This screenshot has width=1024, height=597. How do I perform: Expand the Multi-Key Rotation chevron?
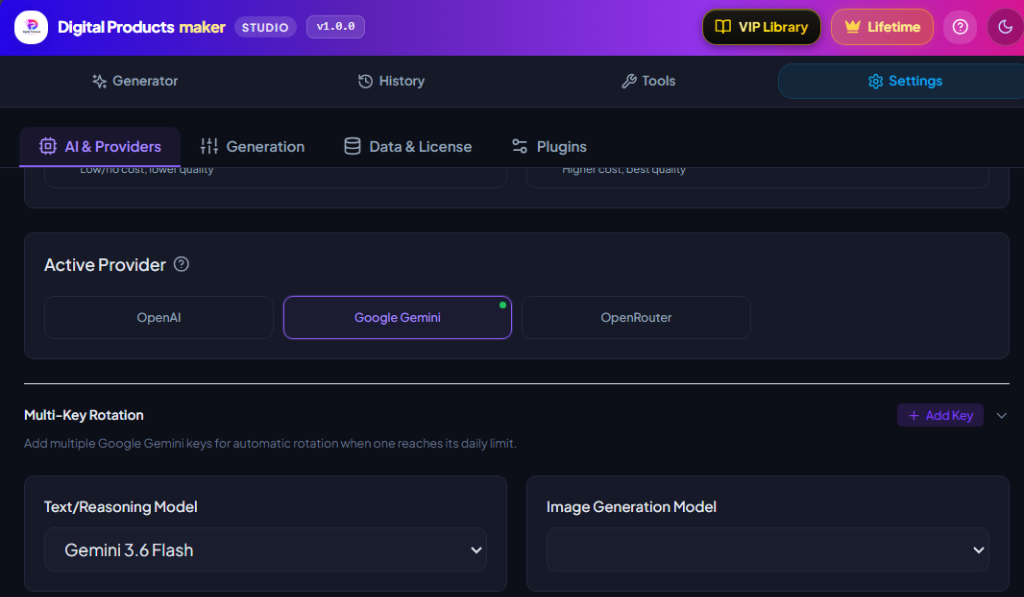1001,415
